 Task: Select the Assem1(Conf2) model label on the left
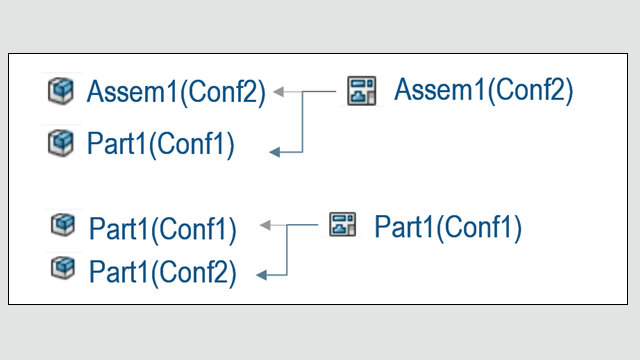176,92
